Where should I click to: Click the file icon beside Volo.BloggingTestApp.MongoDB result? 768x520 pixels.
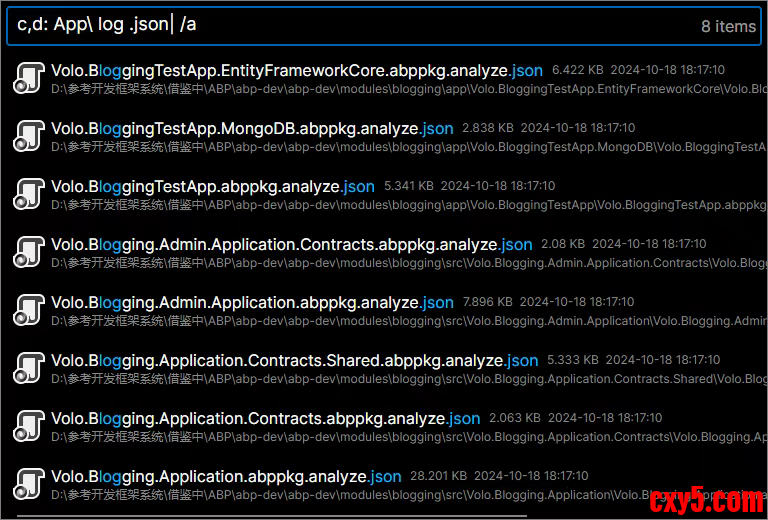click(28, 136)
